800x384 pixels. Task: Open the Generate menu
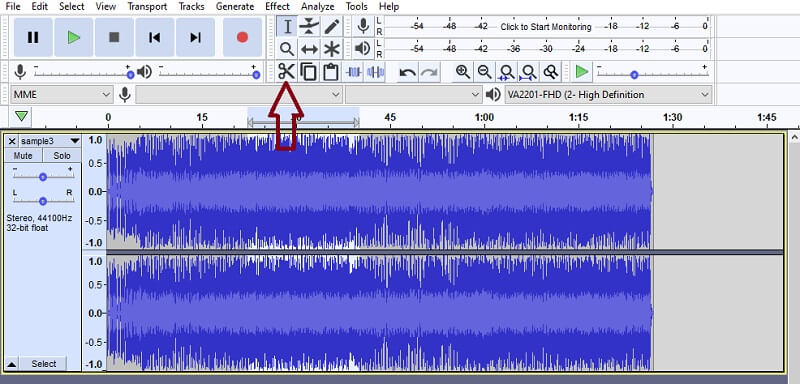pyautogui.click(x=235, y=7)
